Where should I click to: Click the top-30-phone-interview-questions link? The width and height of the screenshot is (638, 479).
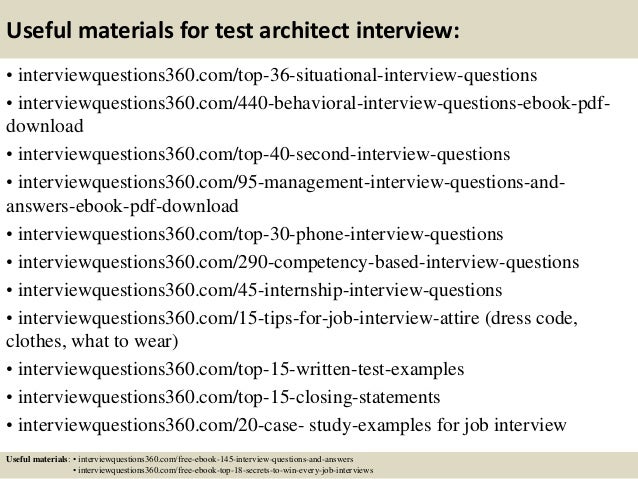tap(260, 235)
